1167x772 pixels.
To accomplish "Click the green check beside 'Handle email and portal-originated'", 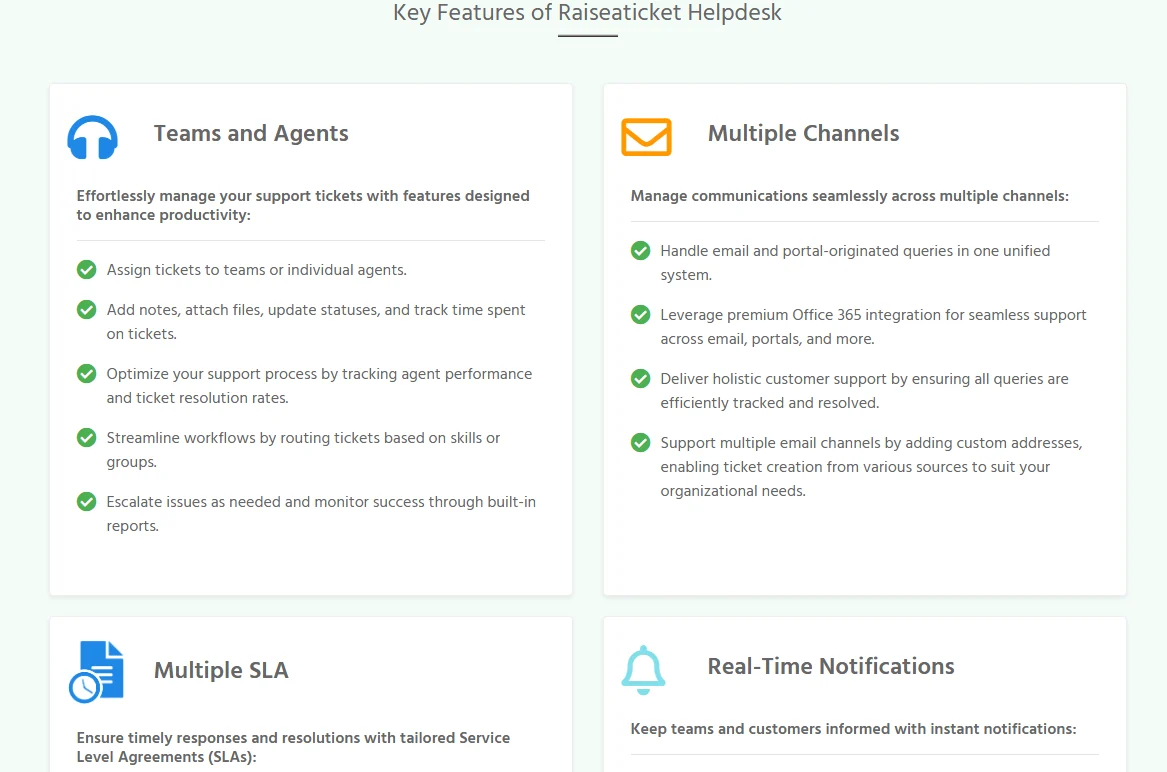I will (x=640, y=251).
